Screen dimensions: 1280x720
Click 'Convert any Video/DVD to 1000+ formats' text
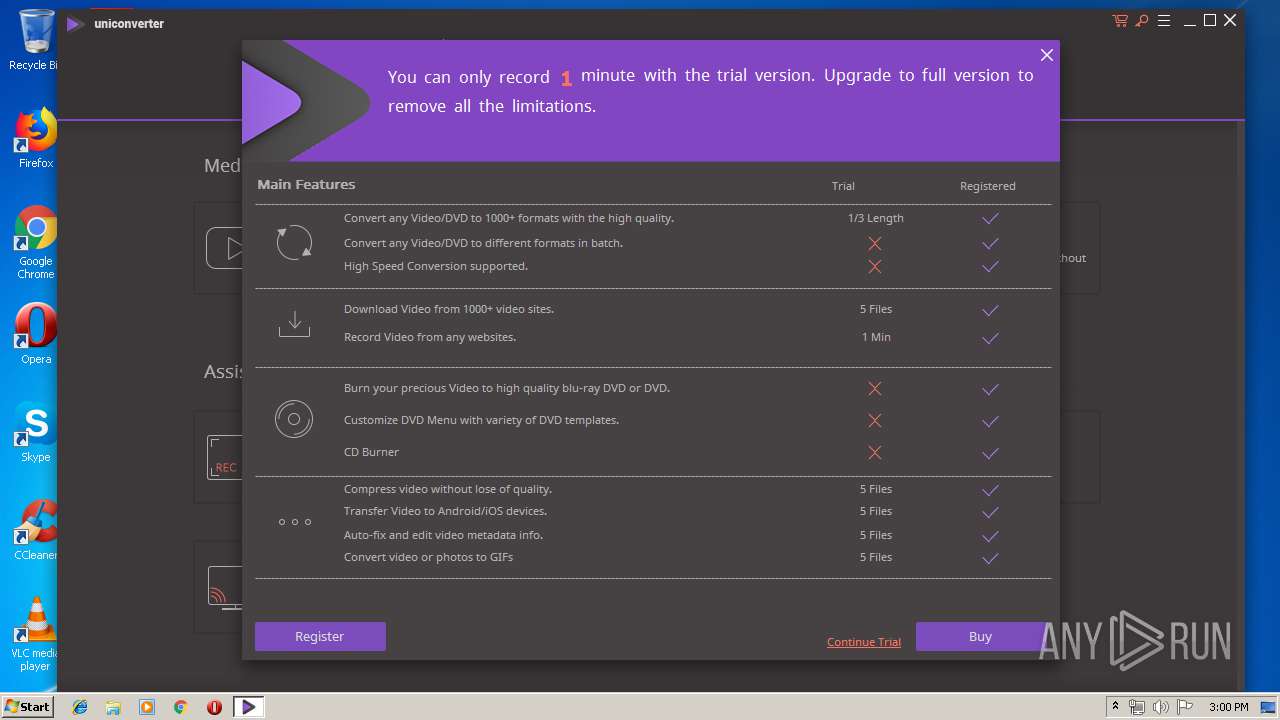point(509,218)
